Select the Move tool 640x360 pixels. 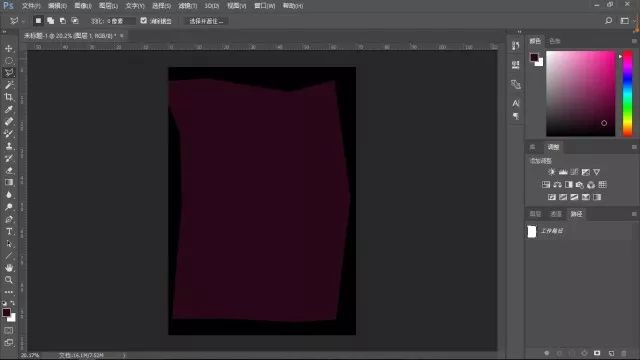9,49
